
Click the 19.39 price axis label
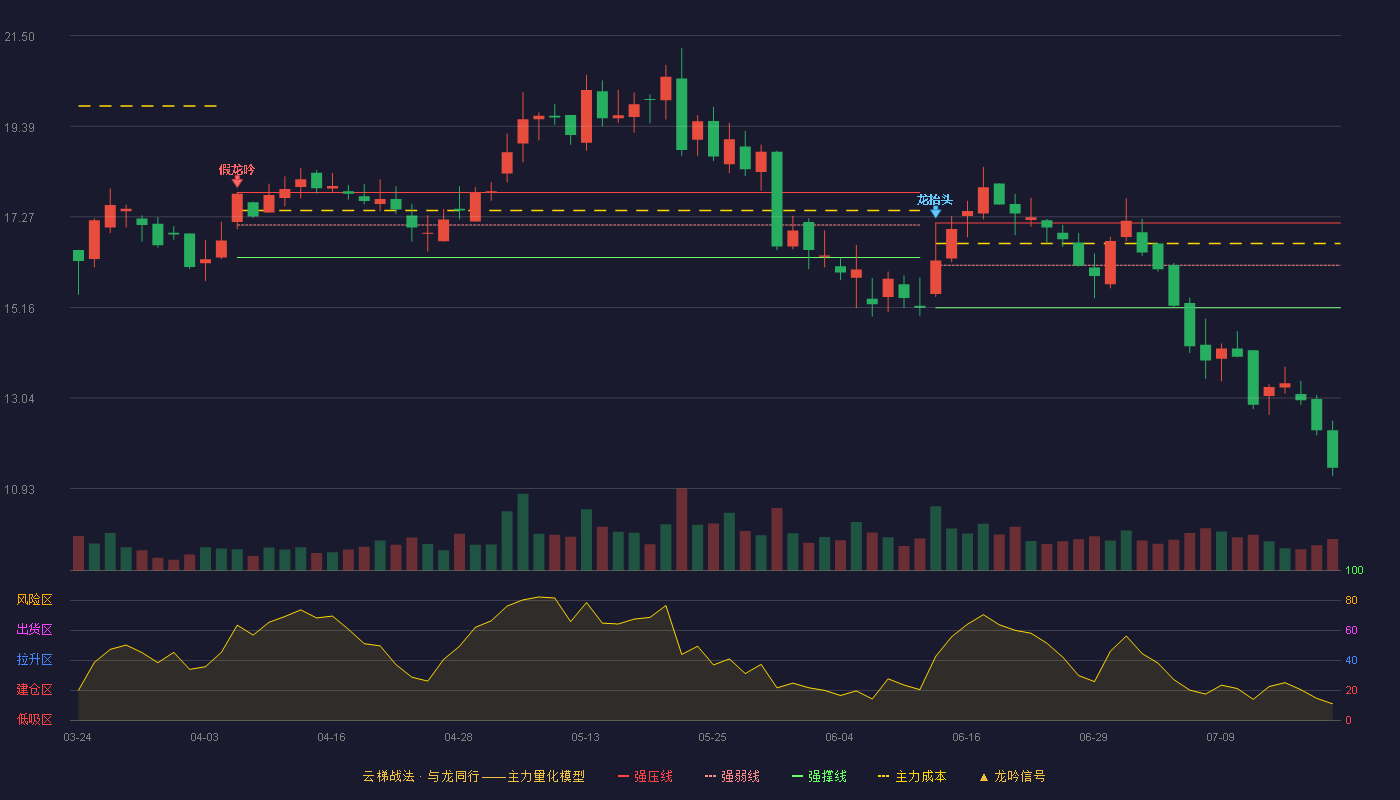coord(20,127)
